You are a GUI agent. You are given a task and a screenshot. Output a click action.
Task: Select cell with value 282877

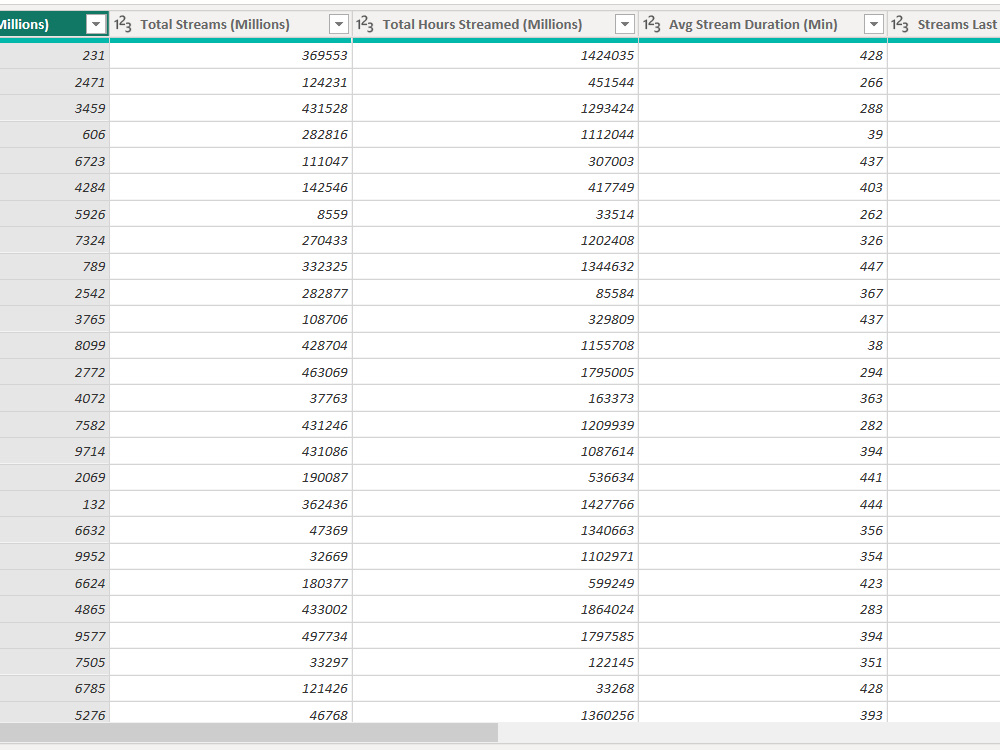tap(231, 293)
